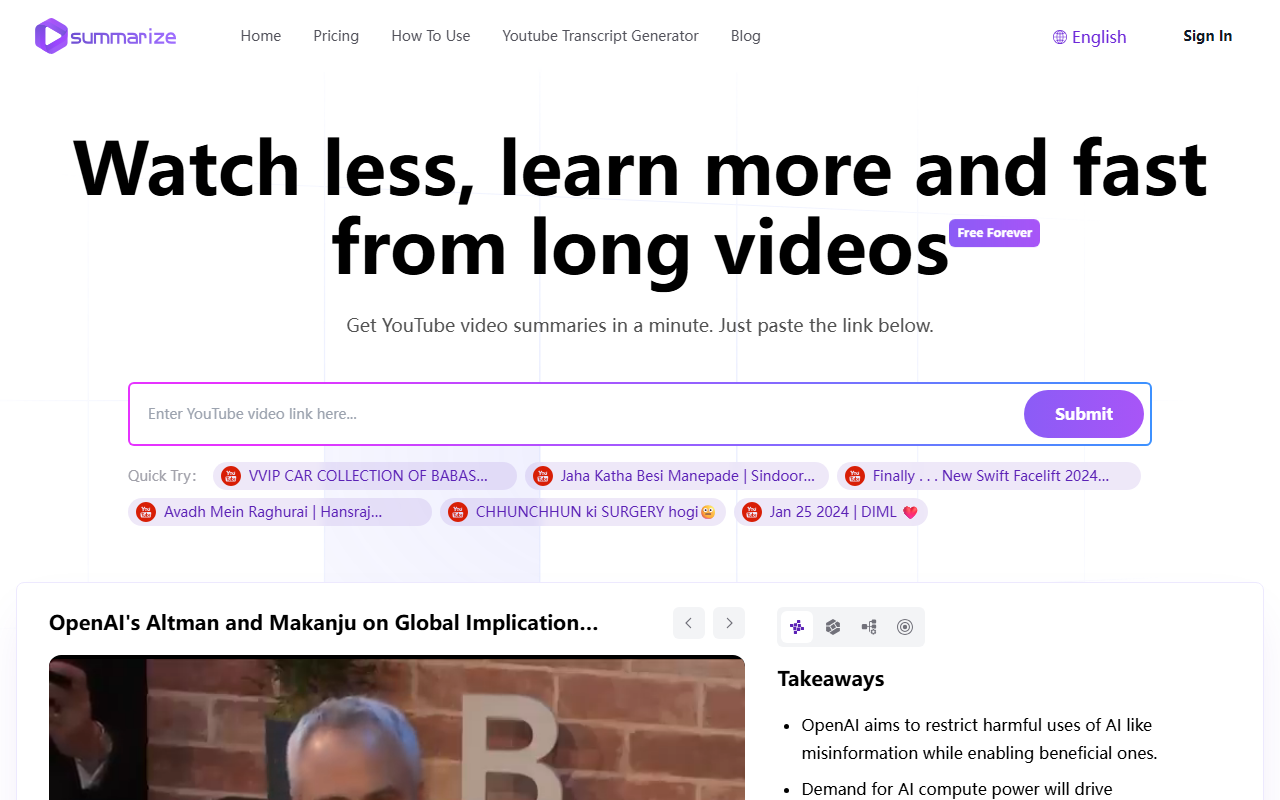Click the Sign In button
Screen dimensions: 1280x800
[1208, 36]
